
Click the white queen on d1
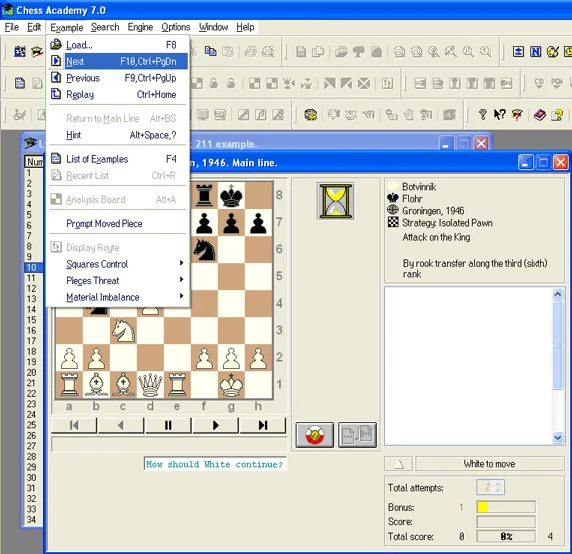click(150, 385)
